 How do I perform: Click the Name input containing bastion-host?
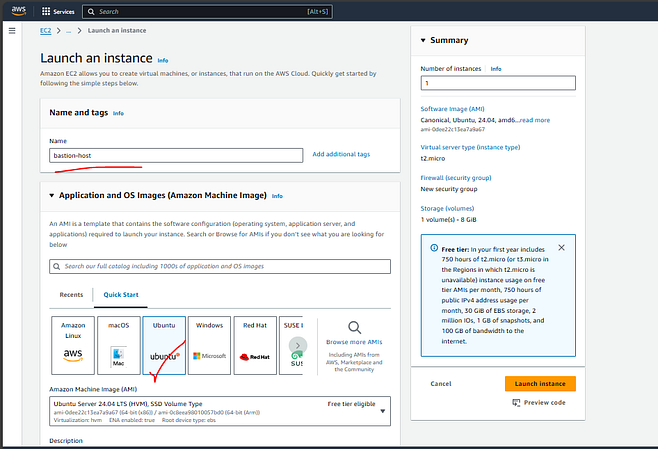click(176, 155)
